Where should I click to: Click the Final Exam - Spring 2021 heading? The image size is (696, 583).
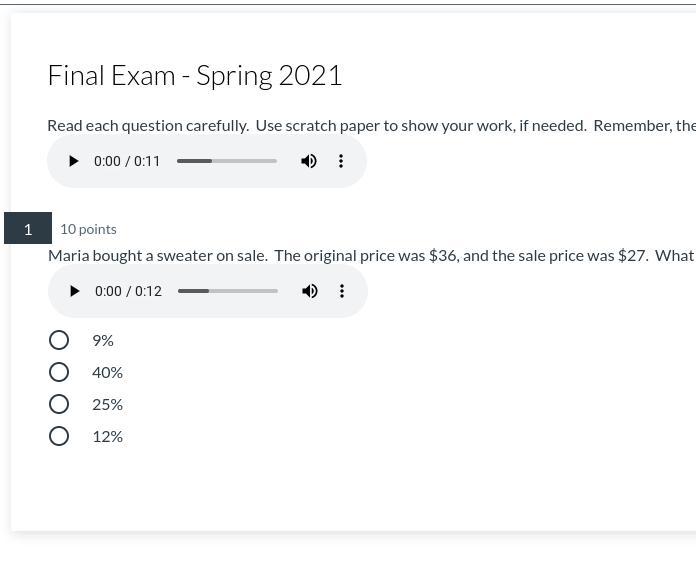click(x=195, y=76)
